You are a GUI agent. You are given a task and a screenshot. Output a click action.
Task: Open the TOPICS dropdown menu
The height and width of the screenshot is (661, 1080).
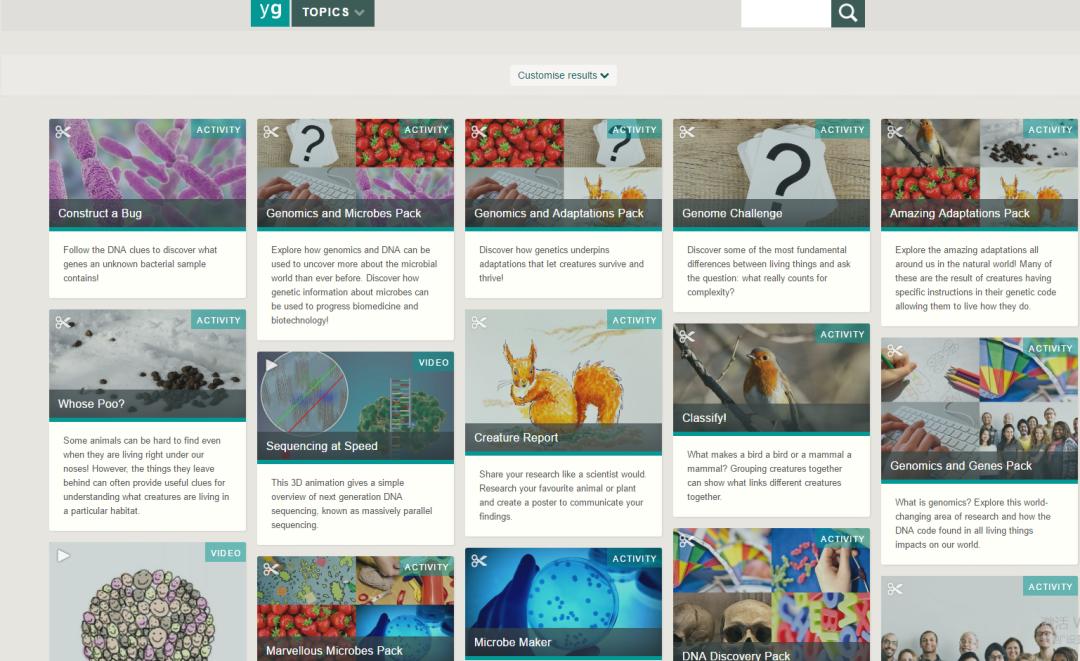(333, 12)
